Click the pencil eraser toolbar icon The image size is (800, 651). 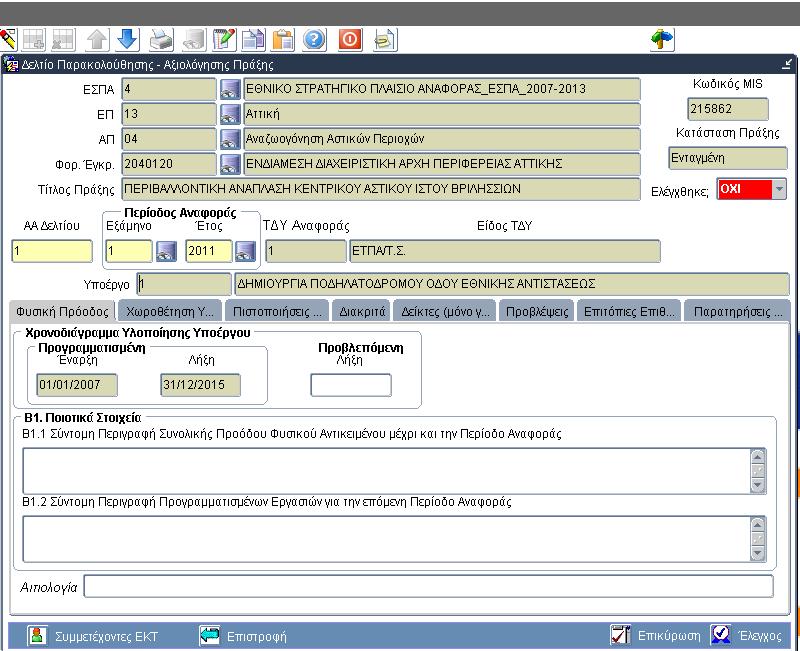pyautogui.click(x=8, y=39)
